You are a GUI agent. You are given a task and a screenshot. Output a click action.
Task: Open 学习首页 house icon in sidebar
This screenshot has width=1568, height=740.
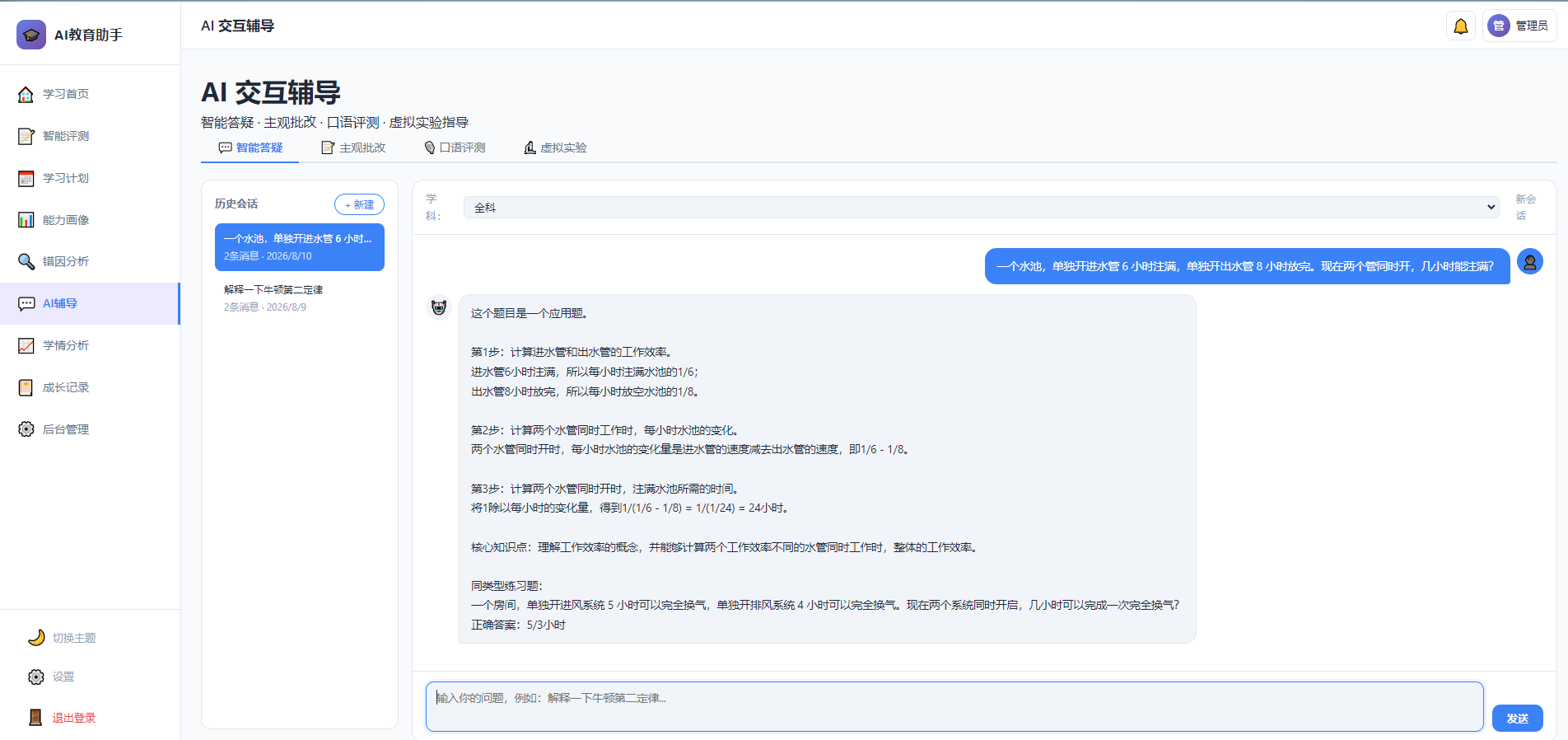click(x=26, y=94)
